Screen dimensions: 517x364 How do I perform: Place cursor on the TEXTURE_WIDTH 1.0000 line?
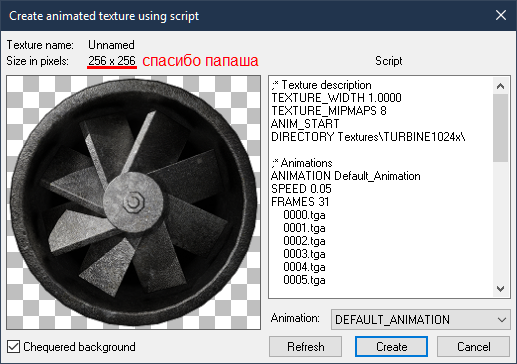coord(336,98)
